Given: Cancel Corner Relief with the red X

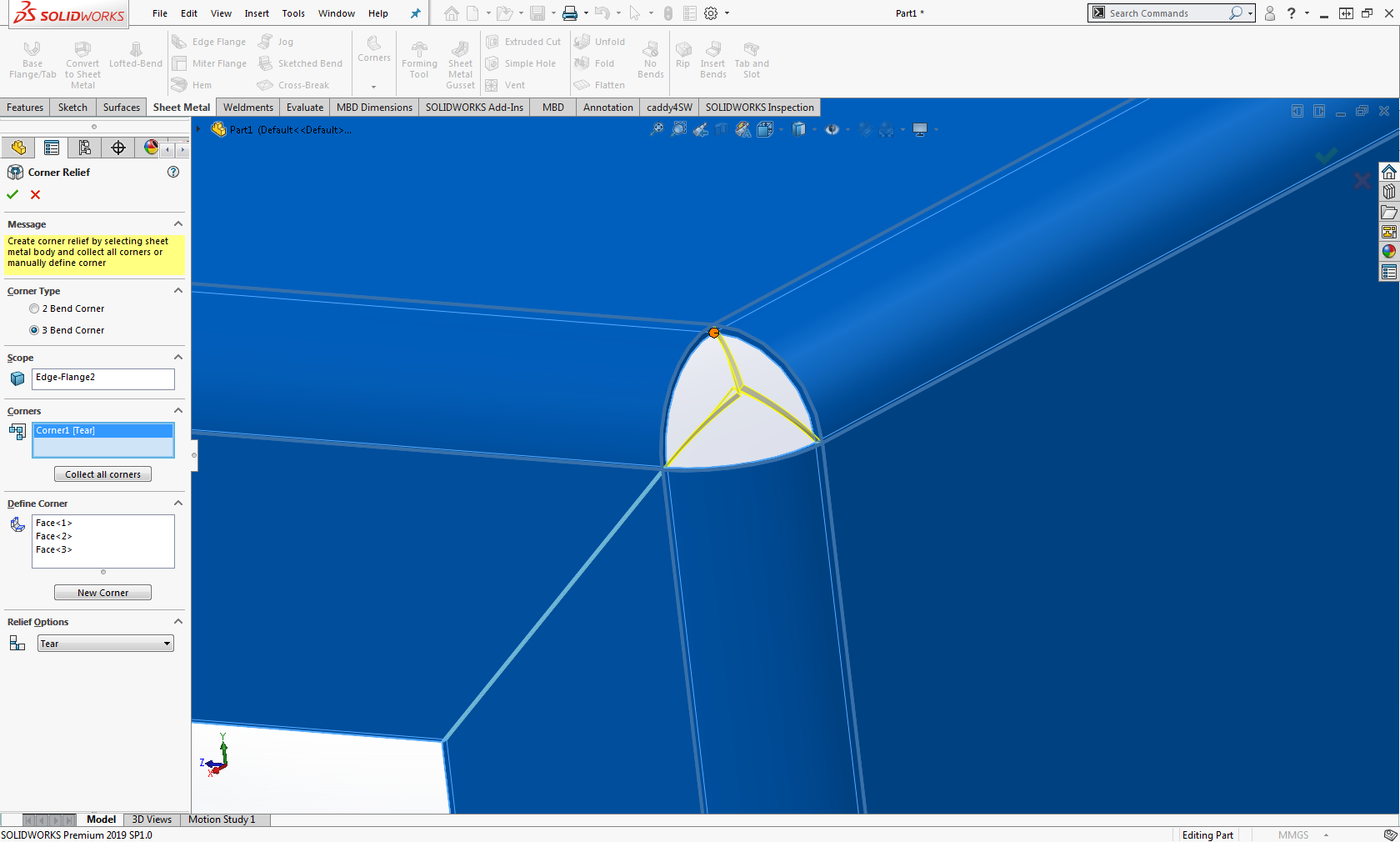Looking at the screenshot, I should coord(35,194).
